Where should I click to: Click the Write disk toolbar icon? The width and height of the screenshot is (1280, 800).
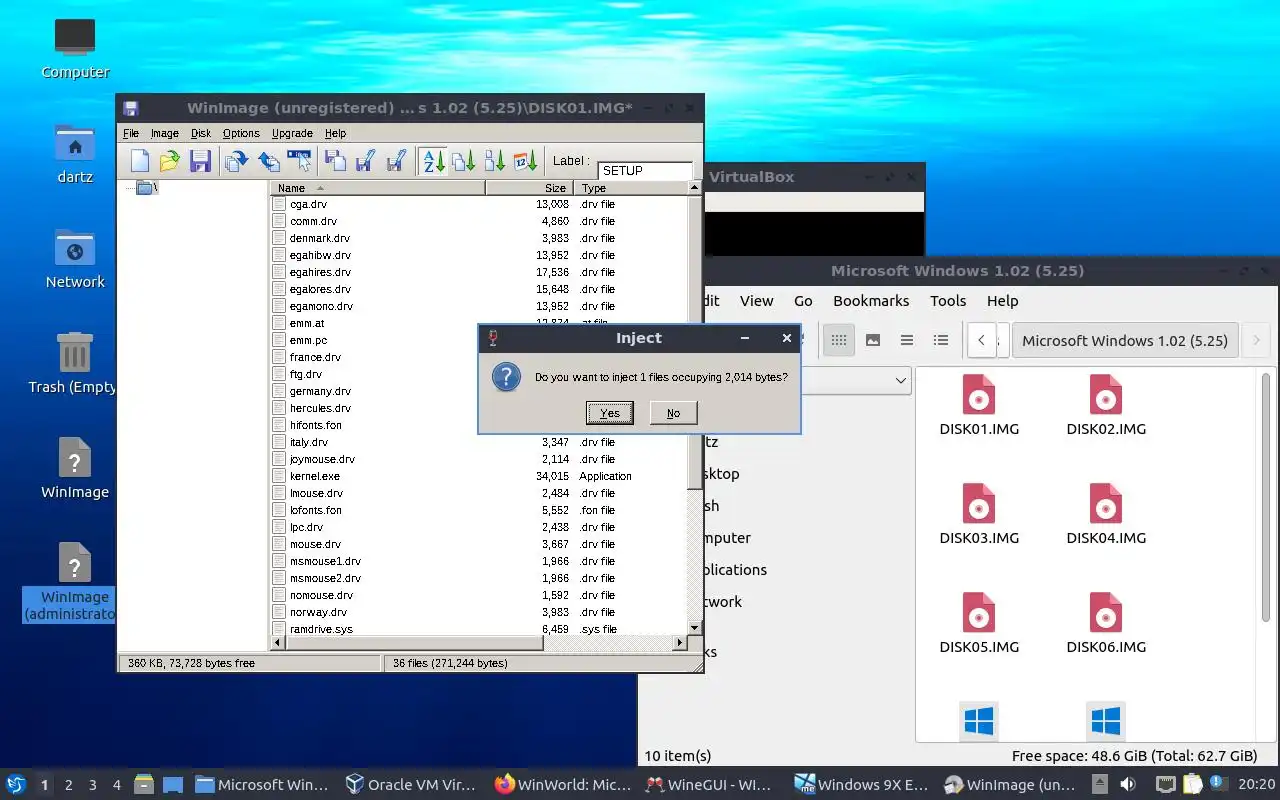coord(365,161)
